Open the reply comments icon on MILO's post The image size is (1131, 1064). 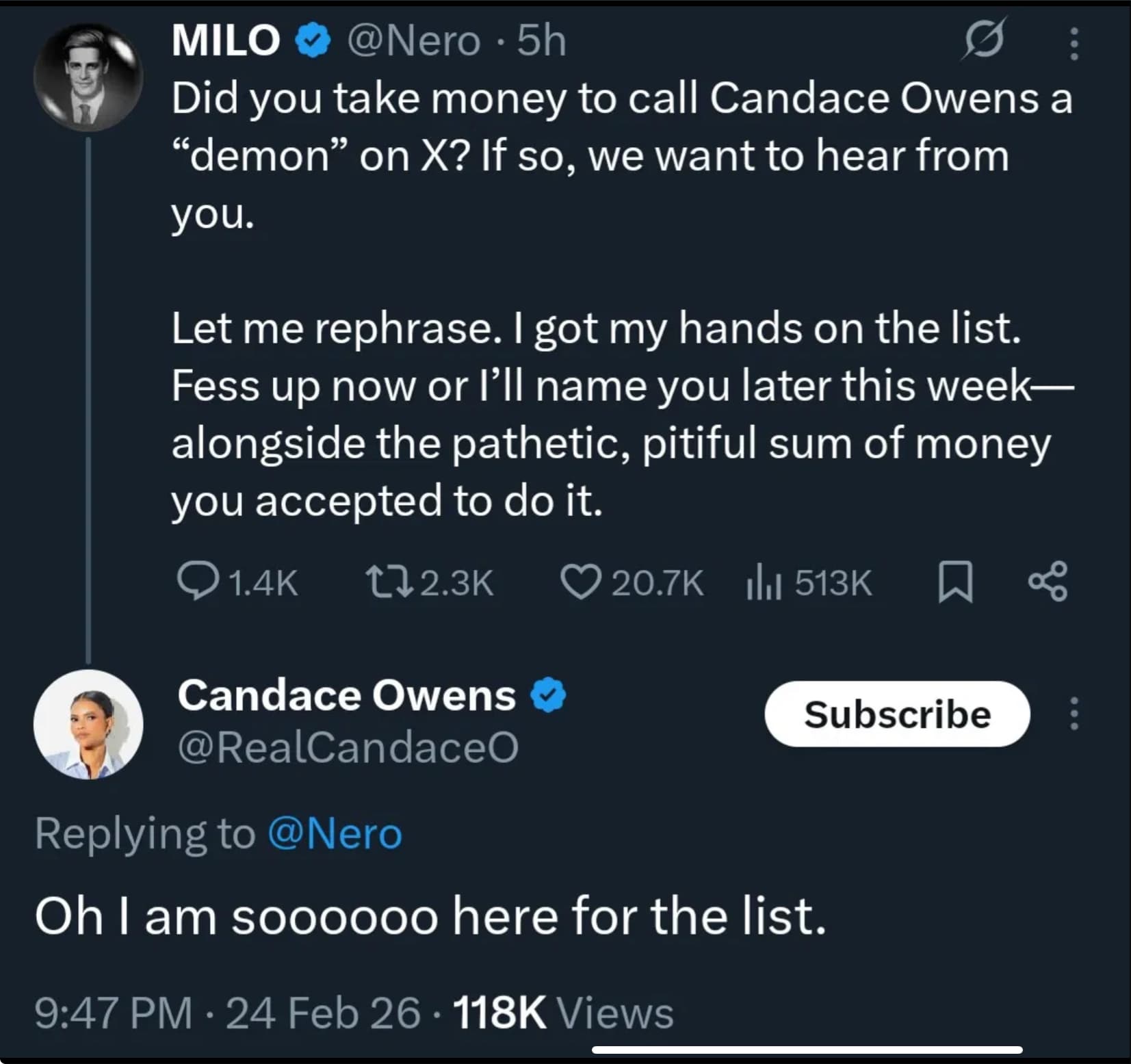[x=198, y=582]
